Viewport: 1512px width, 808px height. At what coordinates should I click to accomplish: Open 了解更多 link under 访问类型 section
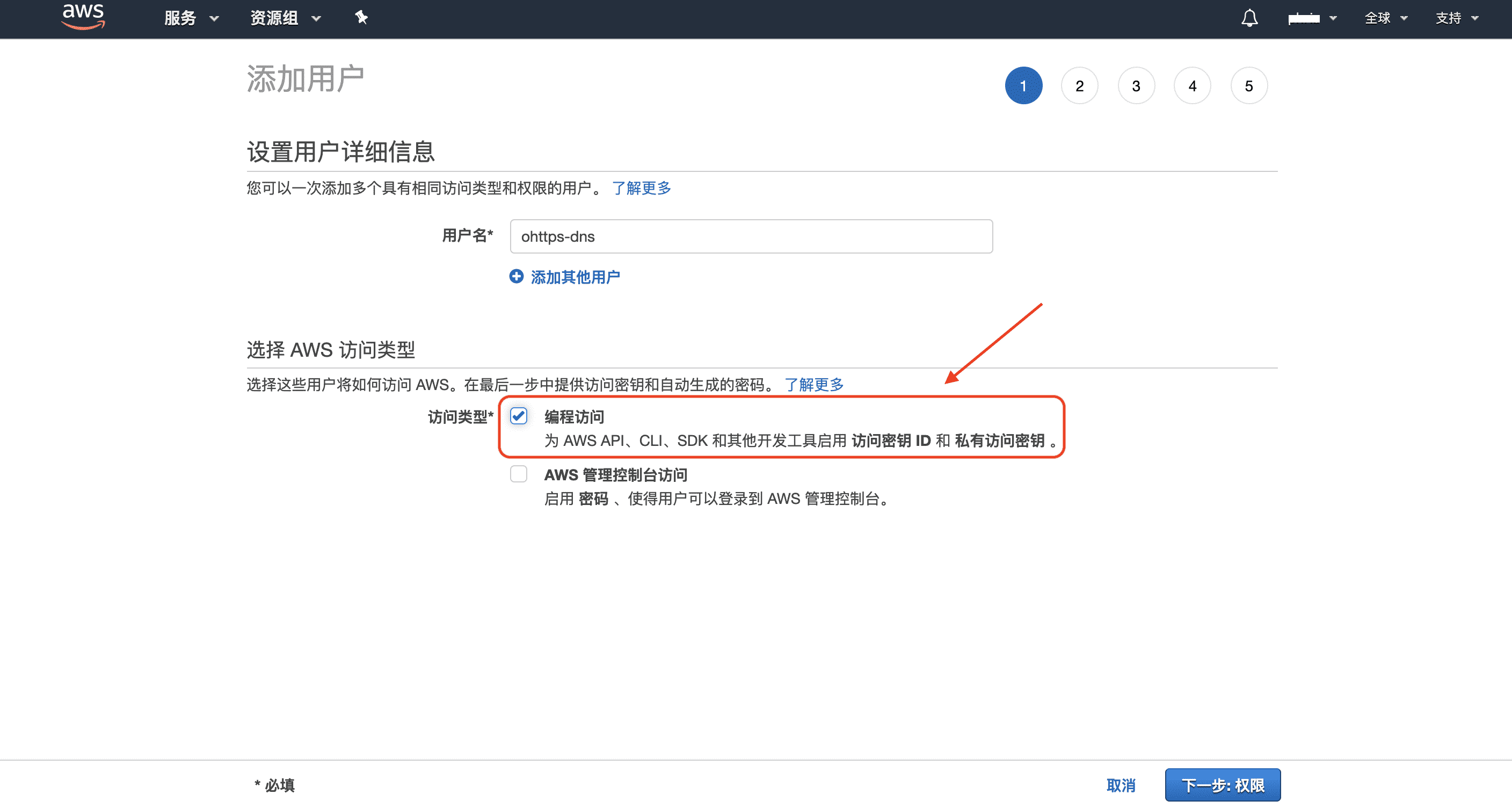click(813, 384)
